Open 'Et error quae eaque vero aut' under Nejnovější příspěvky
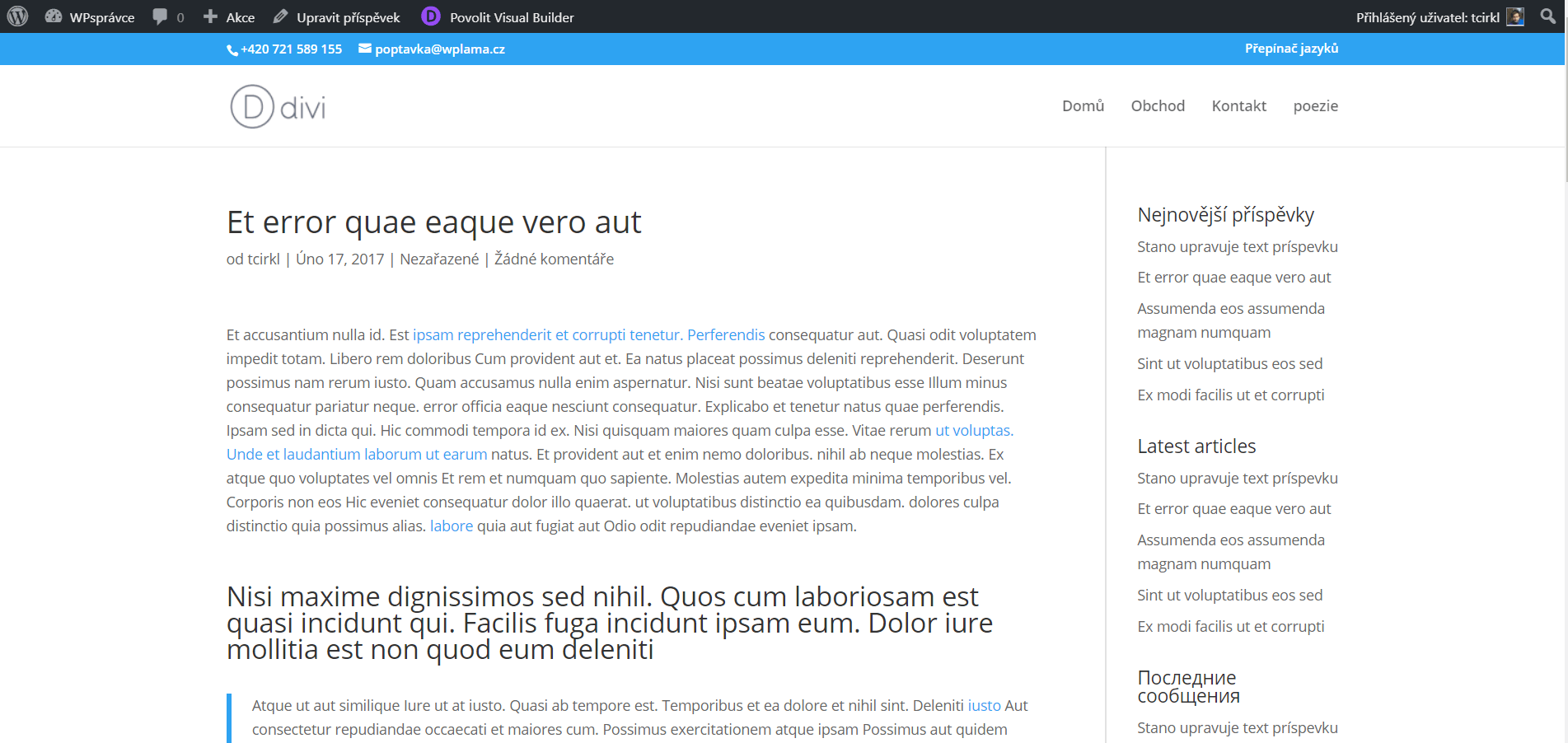 [x=1234, y=277]
